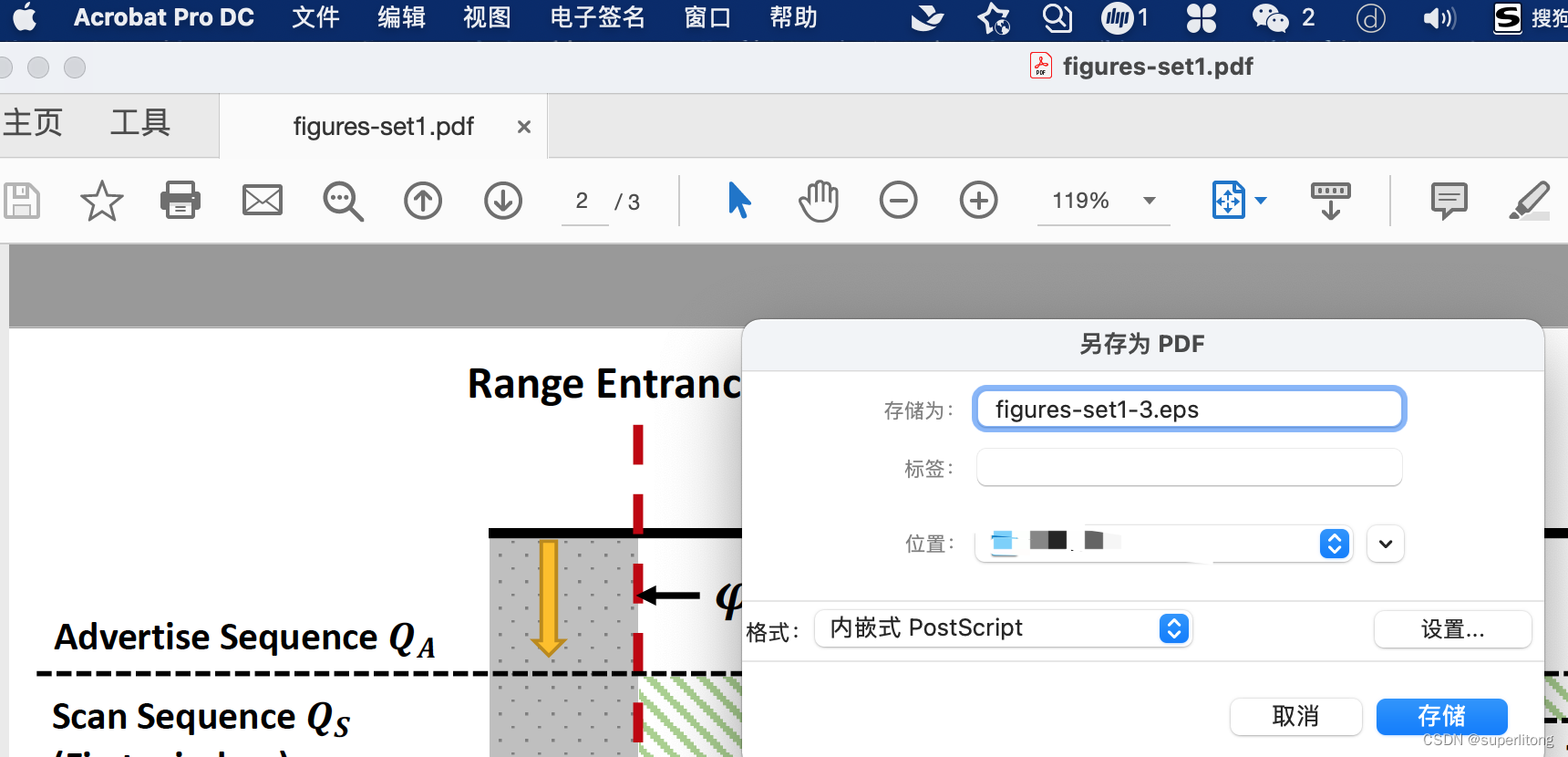Open the 编辑 menu
Viewport: 1568px width, 757px height.
401,17
